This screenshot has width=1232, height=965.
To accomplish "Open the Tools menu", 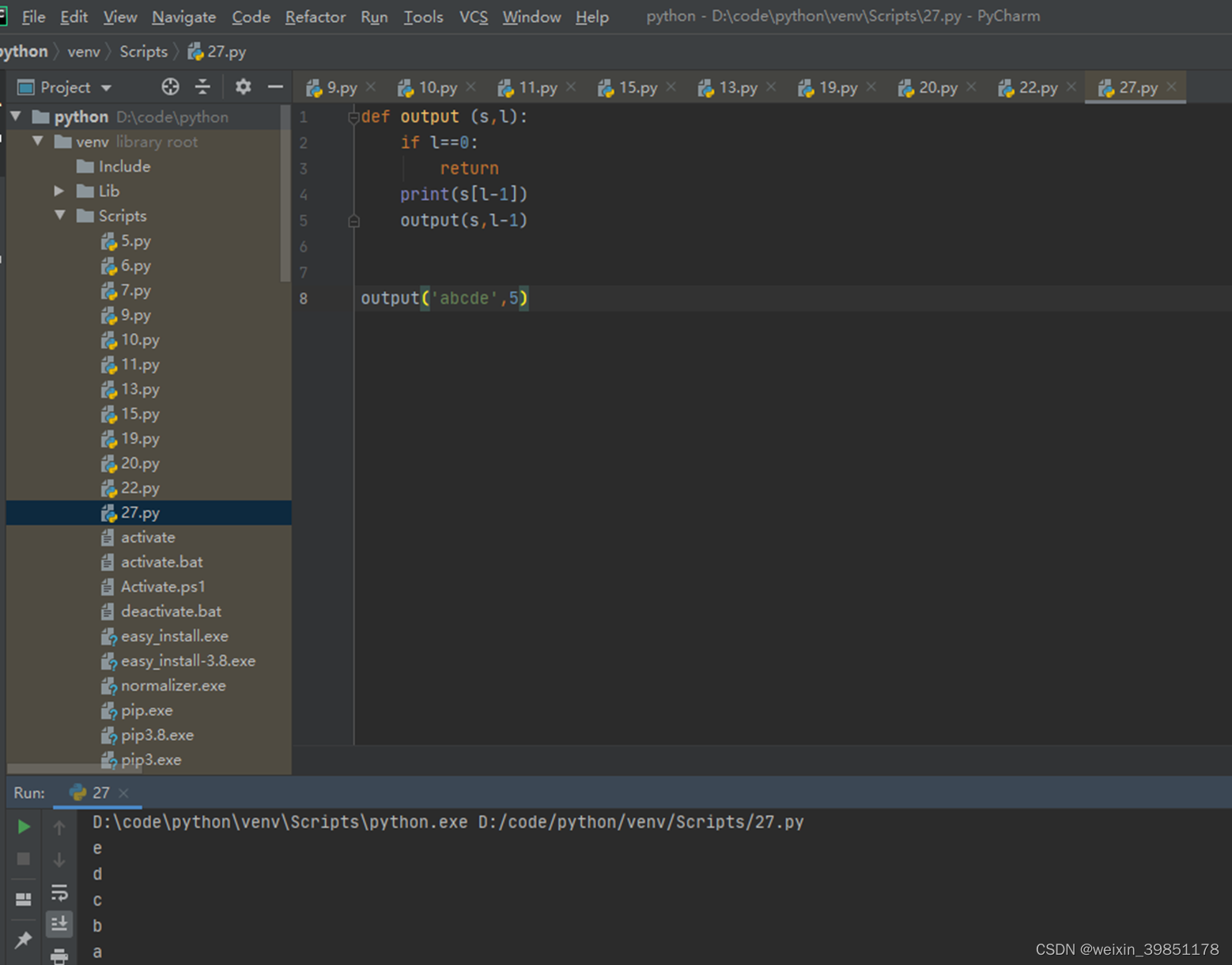I will click(x=423, y=17).
